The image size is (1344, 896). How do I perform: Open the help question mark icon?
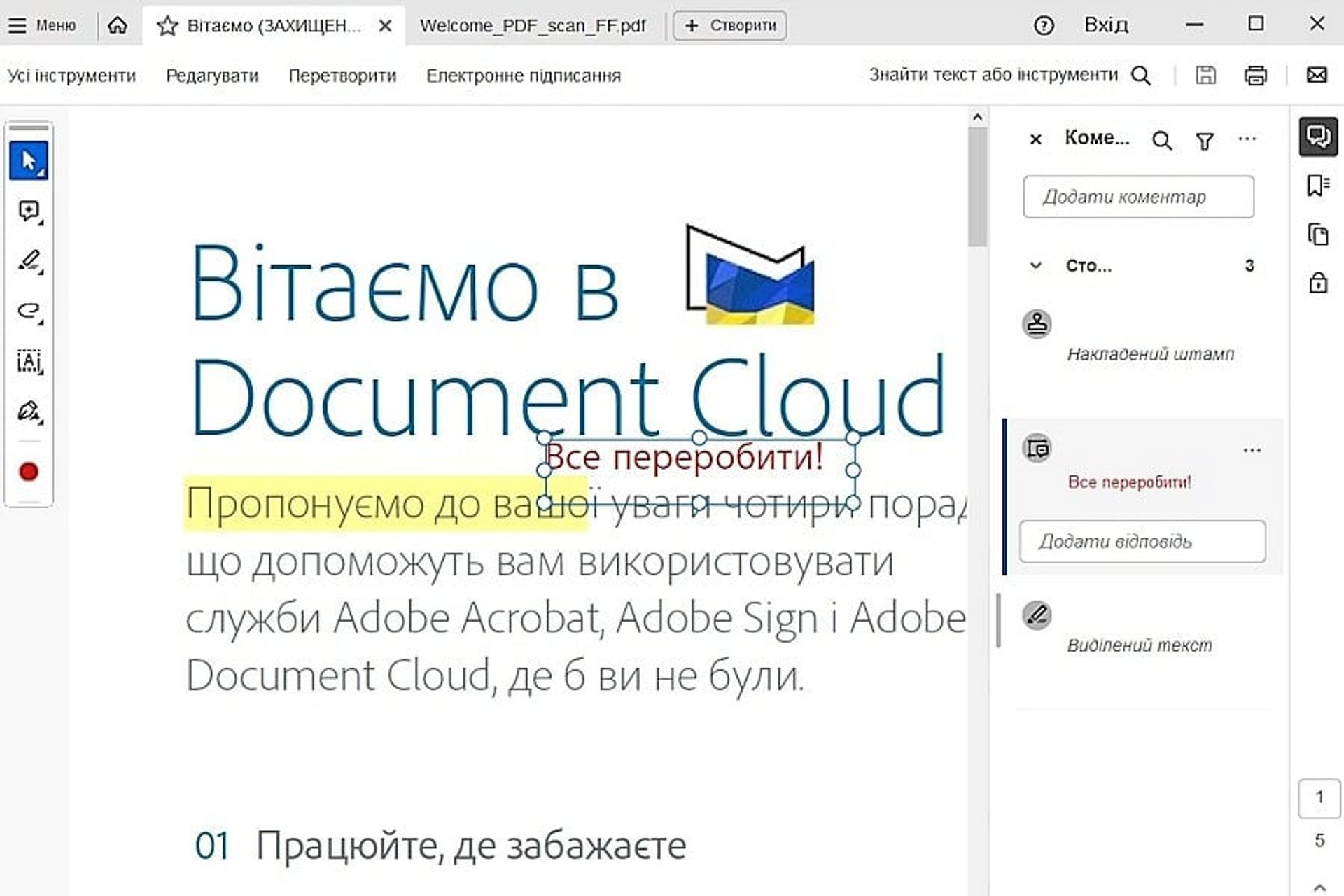pos(1044,26)
